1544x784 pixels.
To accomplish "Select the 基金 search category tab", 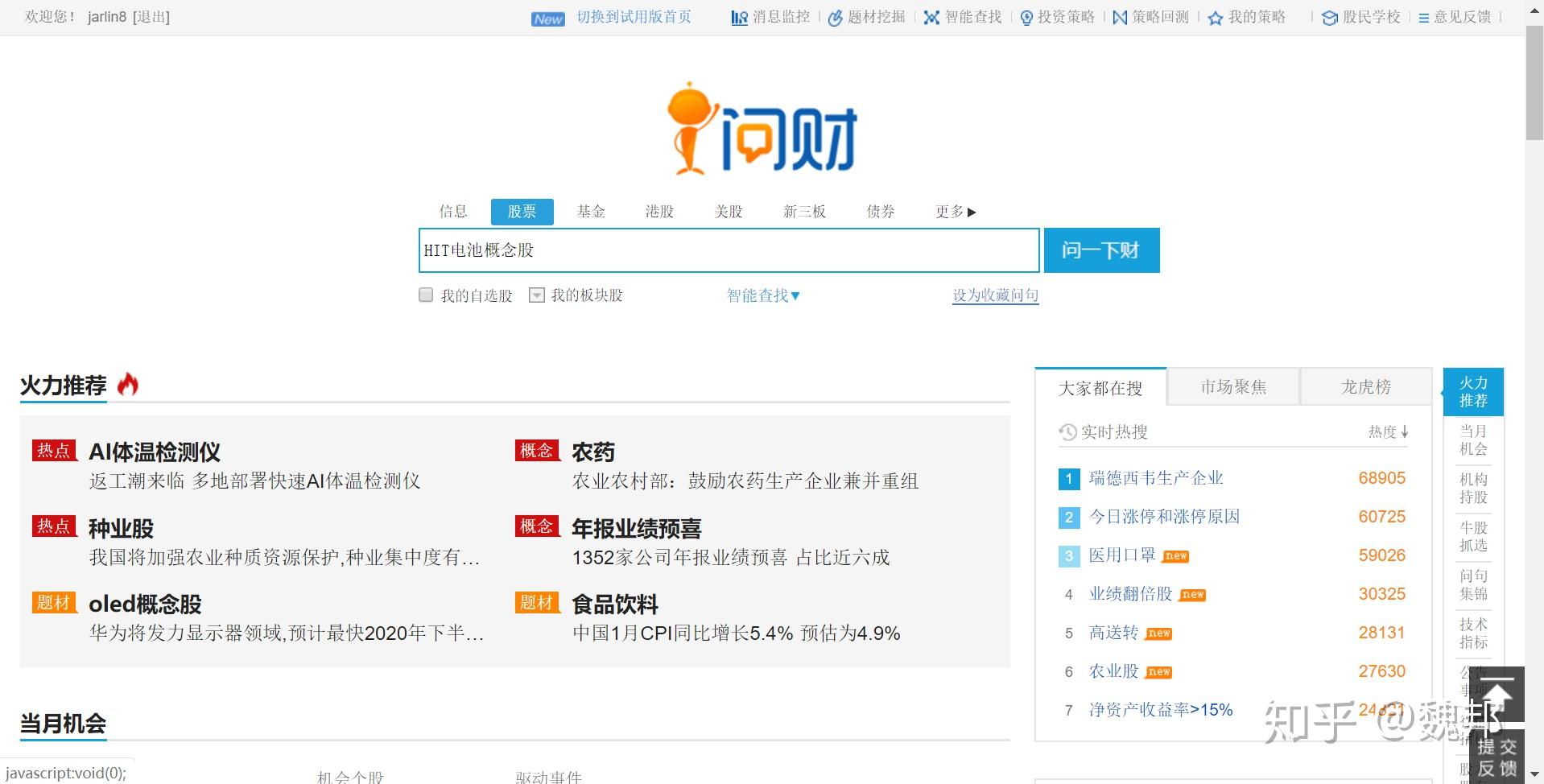I will pos(591,212).
